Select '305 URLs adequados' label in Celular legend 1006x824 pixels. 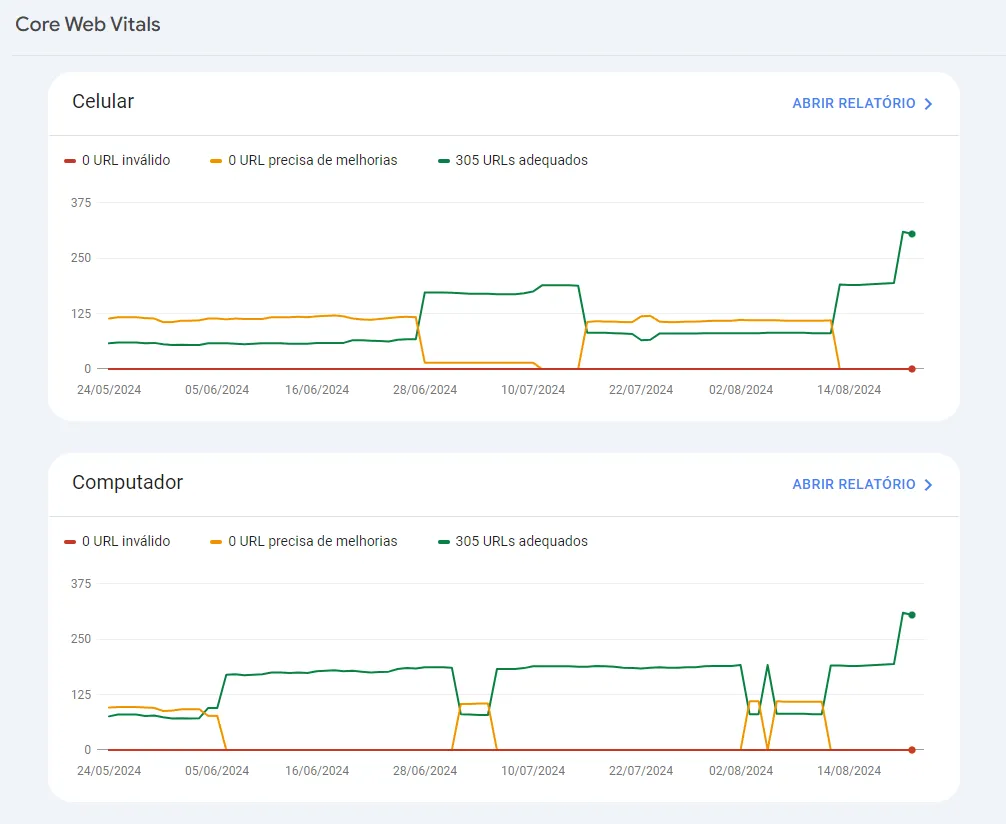[521, 160]
